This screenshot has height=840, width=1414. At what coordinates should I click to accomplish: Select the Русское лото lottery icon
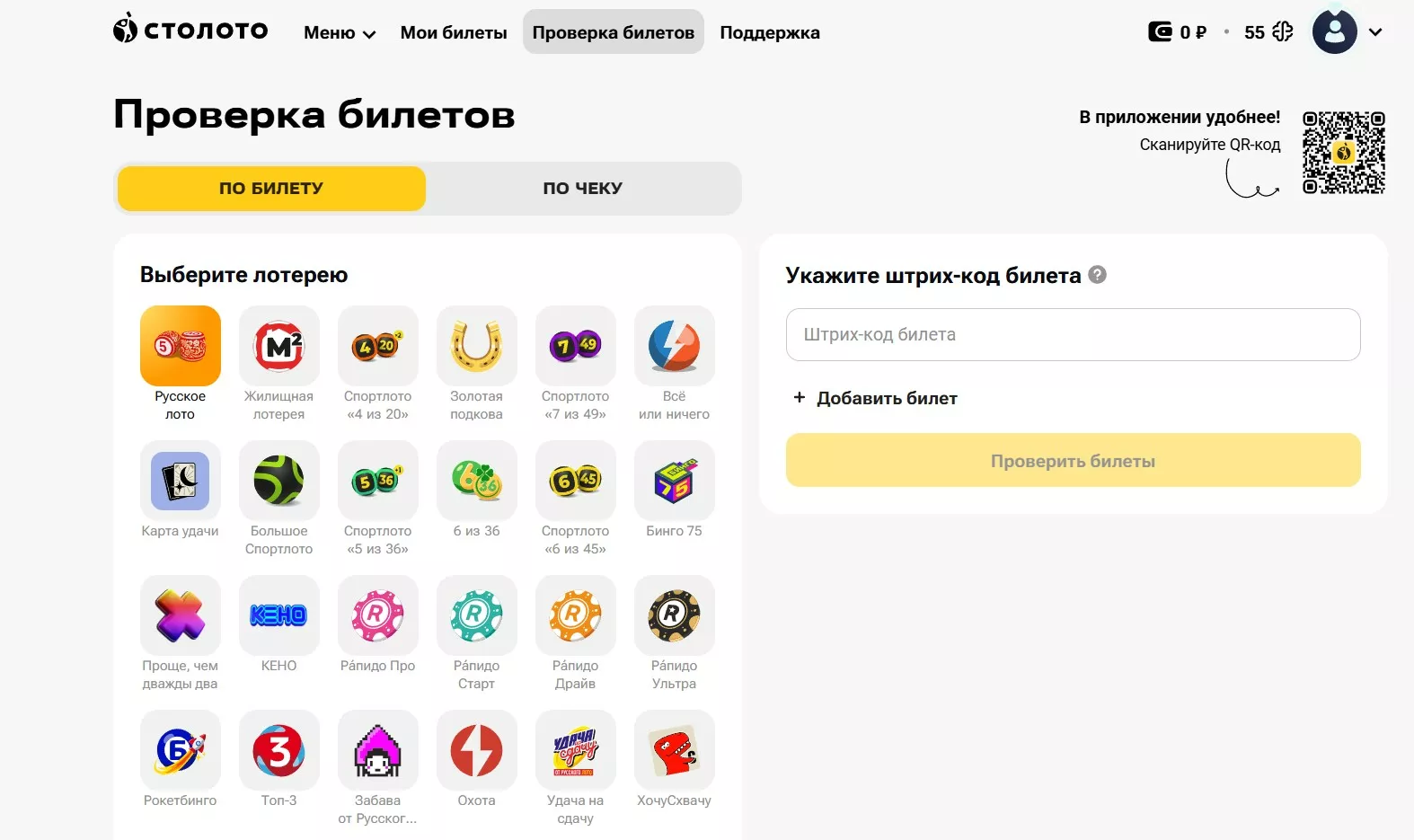point(180,346)
